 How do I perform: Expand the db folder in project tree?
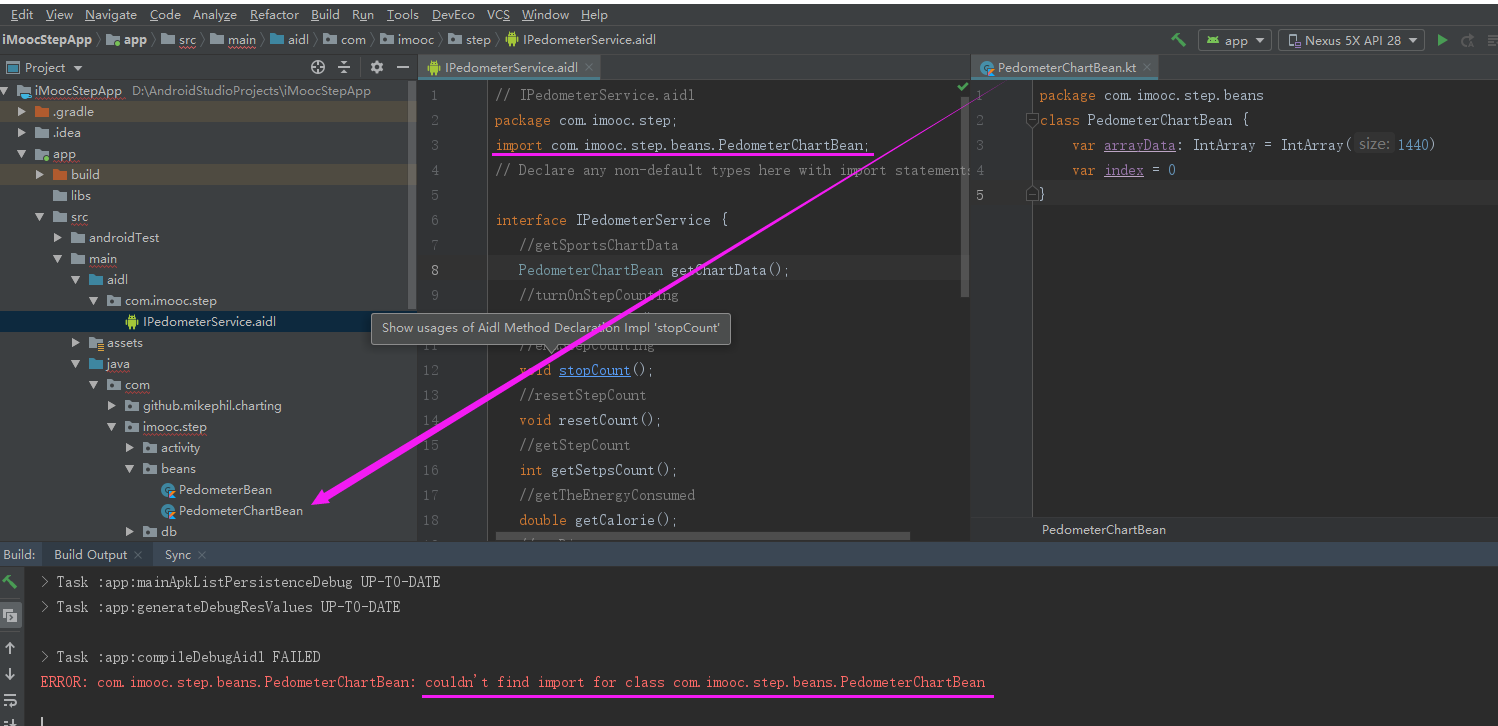click(x=128, y=531)
